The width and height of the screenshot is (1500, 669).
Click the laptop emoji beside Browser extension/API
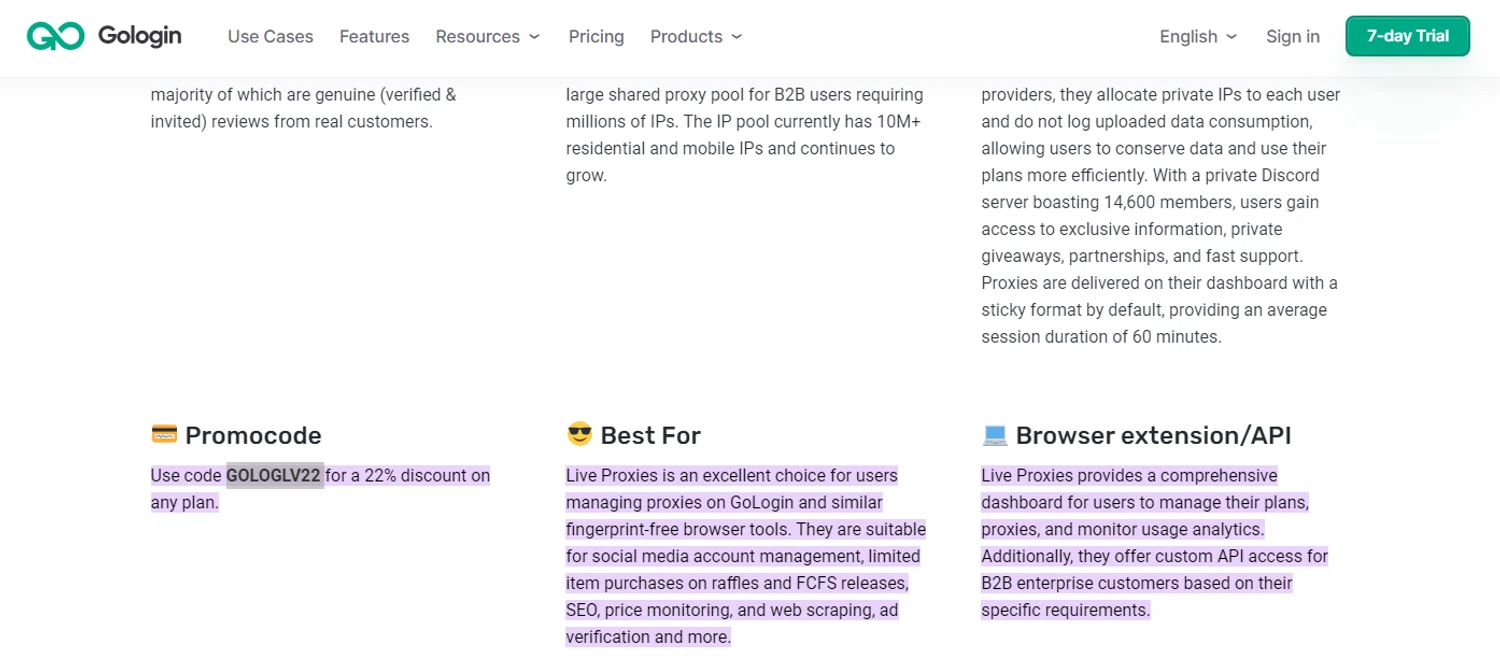click(994, 435)
